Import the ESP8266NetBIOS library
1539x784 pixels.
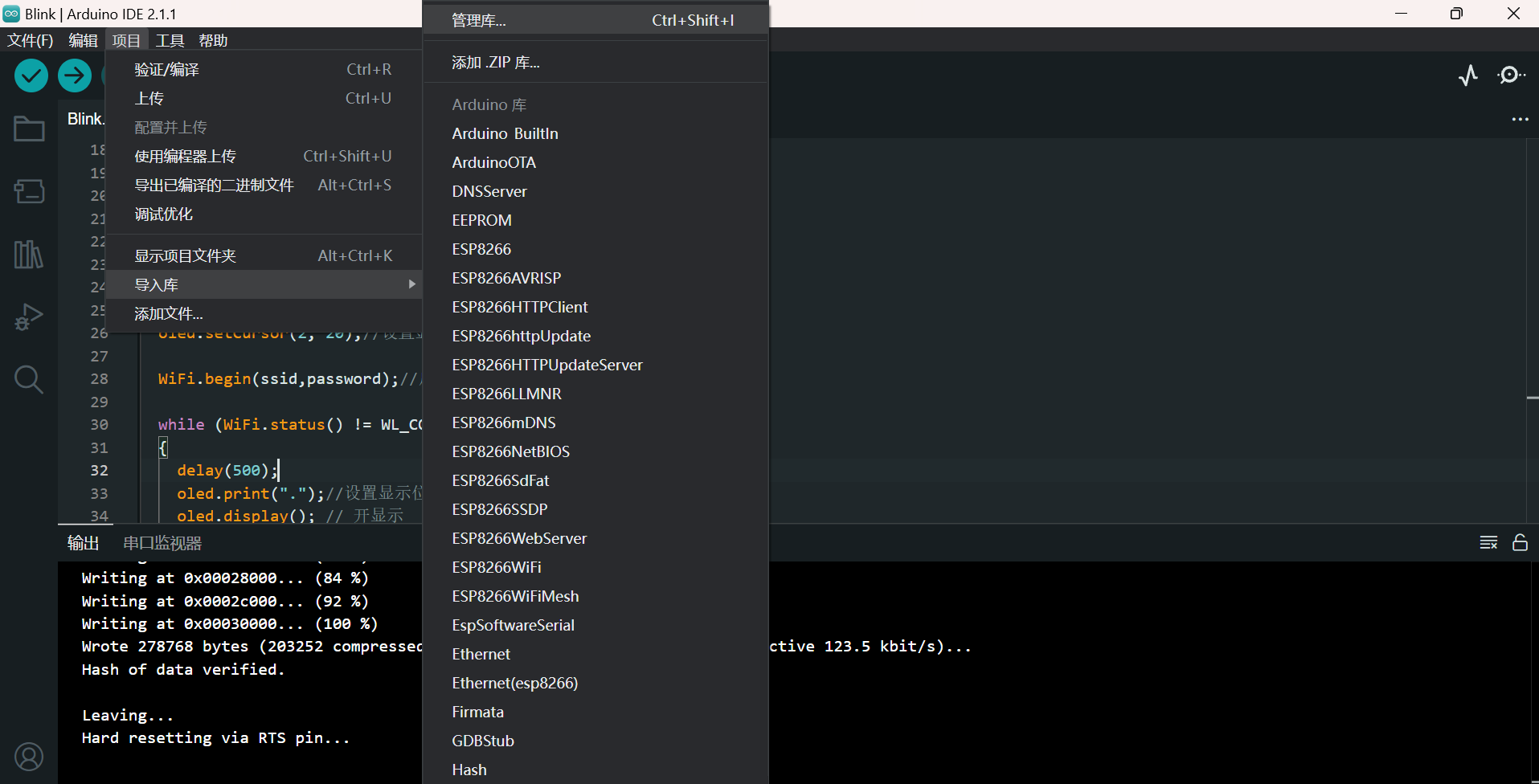point(596,451)
